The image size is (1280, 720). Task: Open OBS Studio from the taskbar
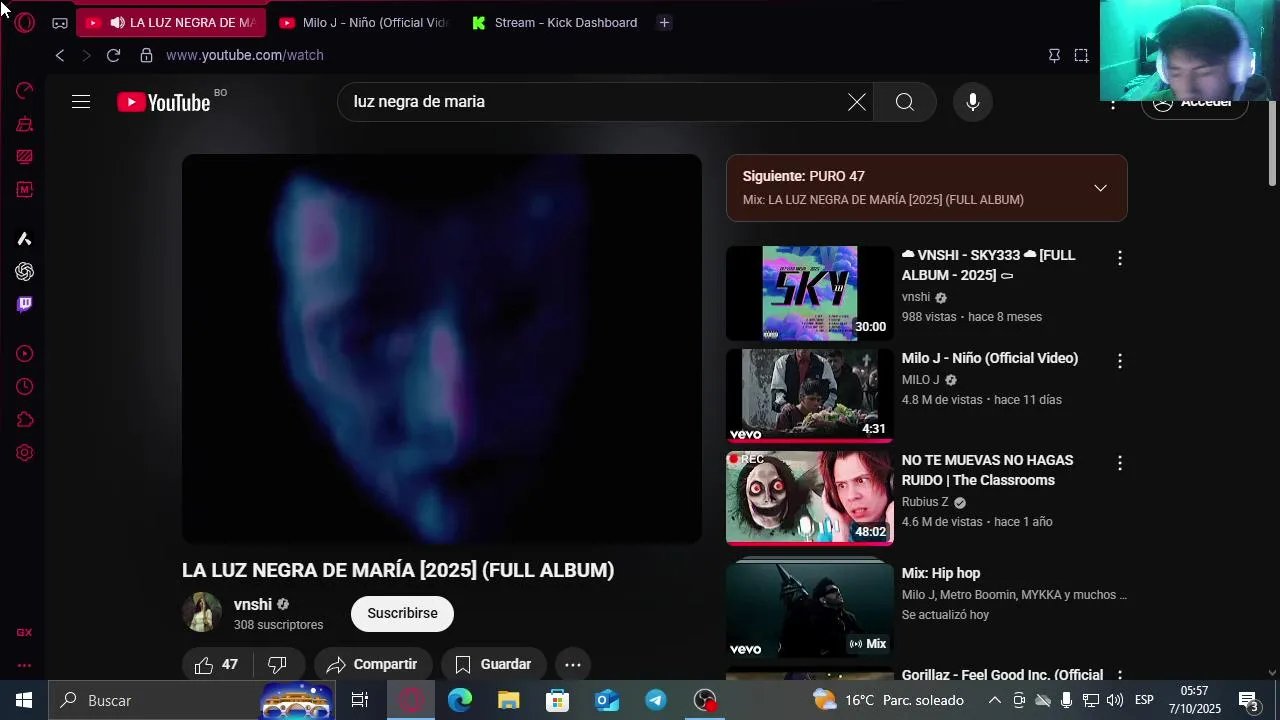(706, 700)
